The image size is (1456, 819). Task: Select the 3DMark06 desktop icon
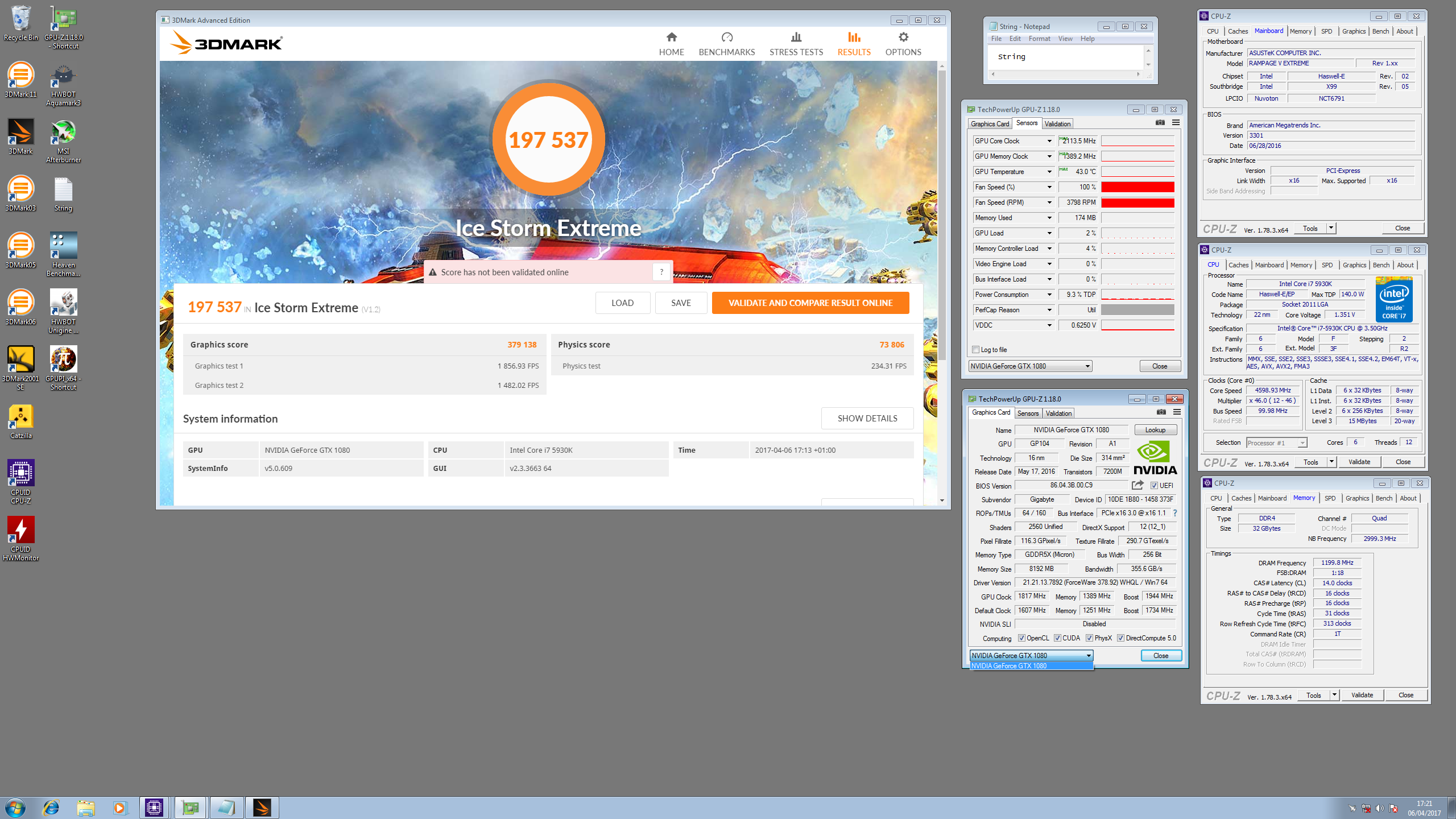coord(20,308)
